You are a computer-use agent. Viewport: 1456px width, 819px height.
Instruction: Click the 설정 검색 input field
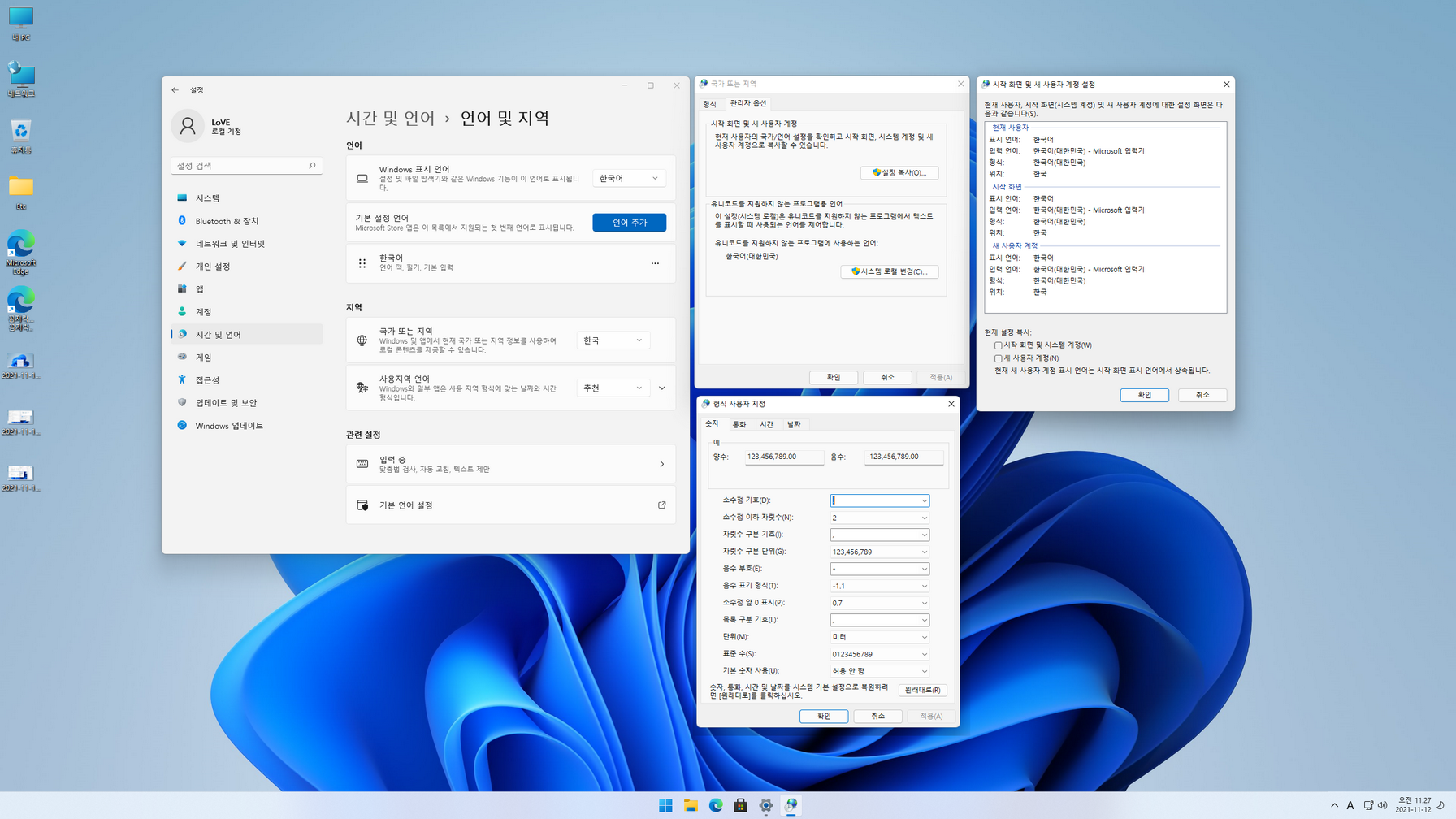(x=247, y=166)
